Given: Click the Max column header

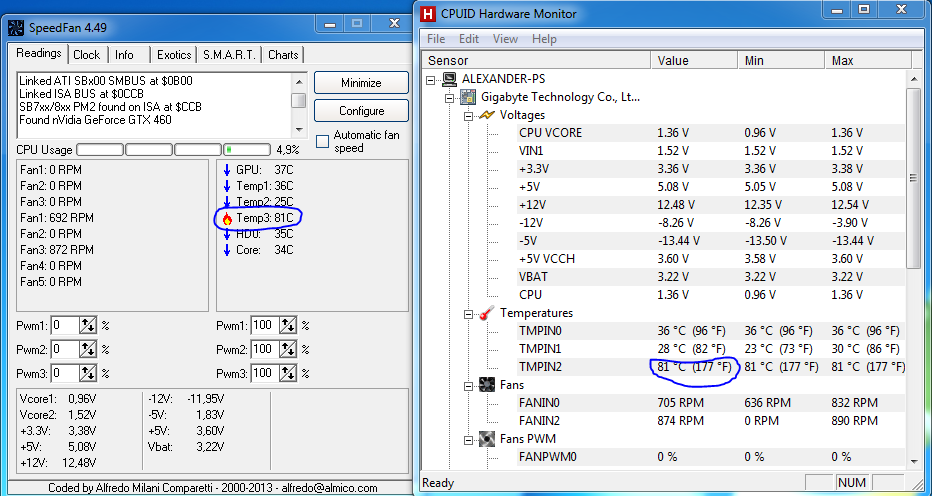Looking at the screenshot, I should click(868, 61).
